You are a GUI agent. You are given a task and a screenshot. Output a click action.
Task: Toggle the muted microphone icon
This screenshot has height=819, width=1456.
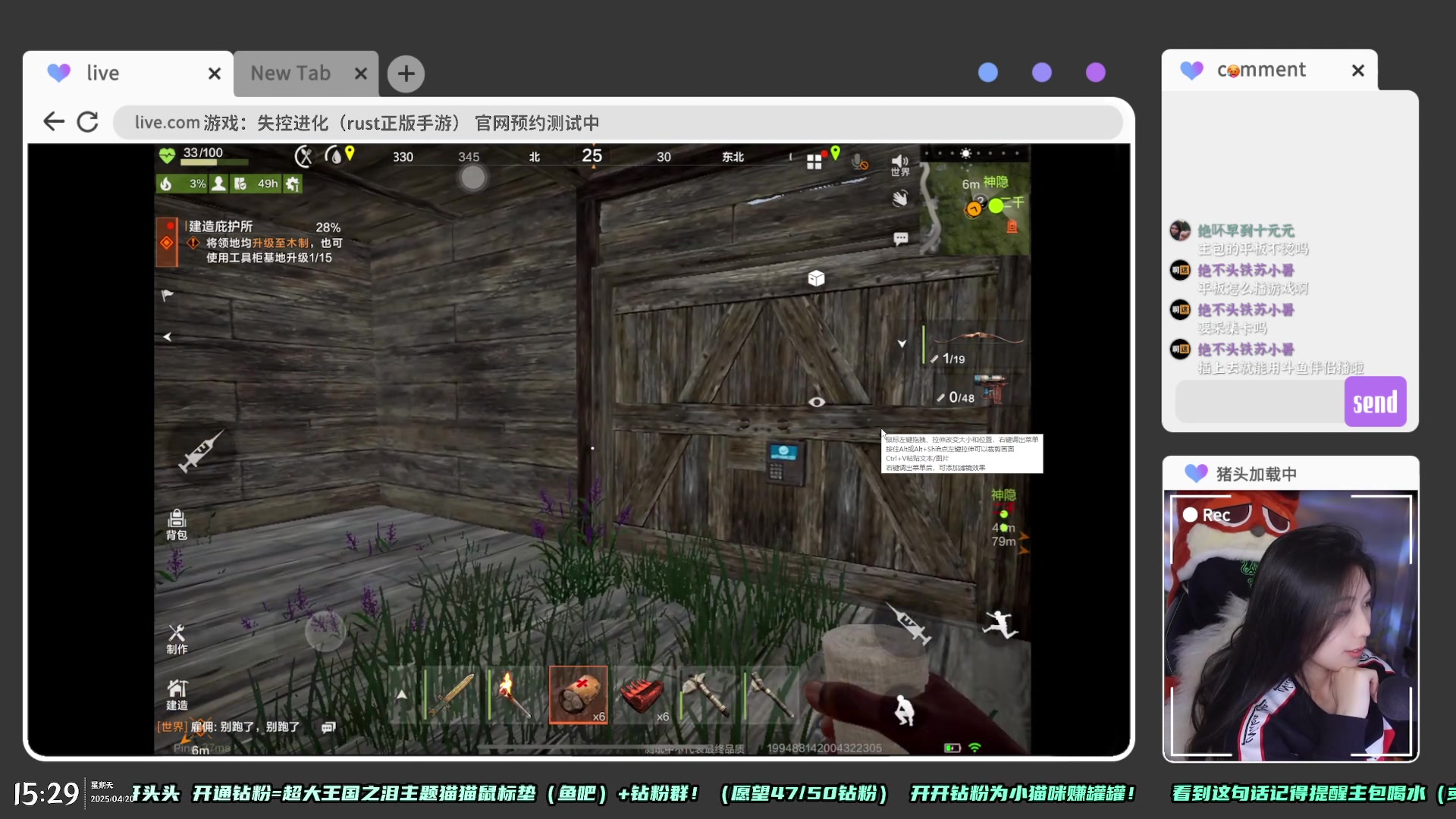coord(859,162)
